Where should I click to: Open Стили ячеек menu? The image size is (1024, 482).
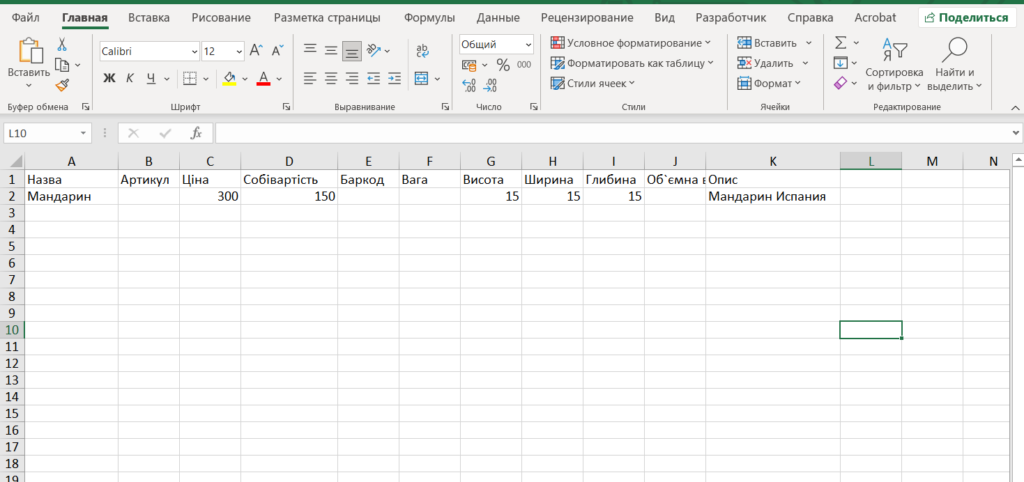coord(593,83)
